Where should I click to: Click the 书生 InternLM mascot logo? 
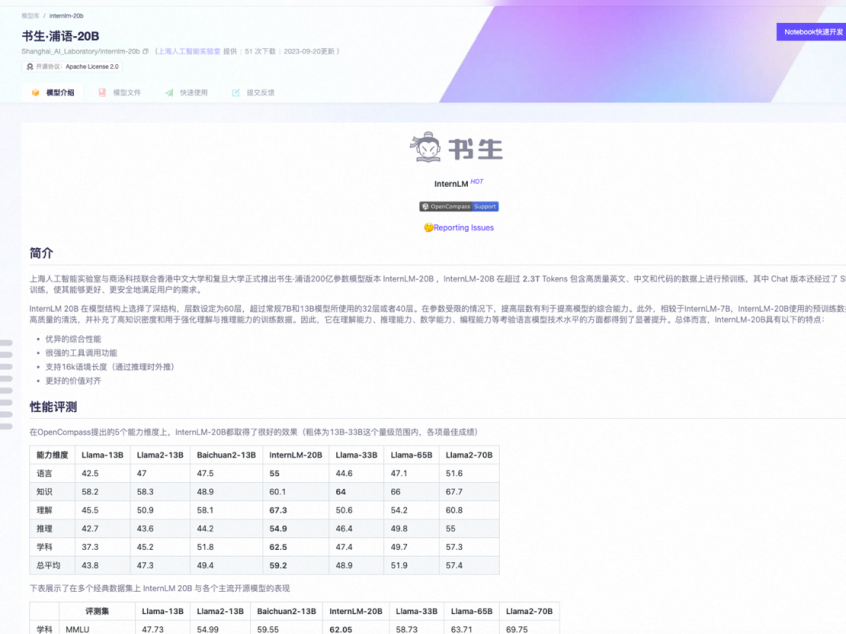coord(456,147)
